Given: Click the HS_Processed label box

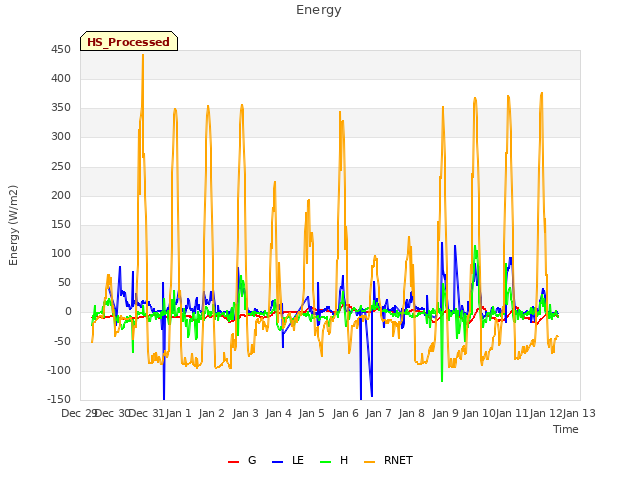Looking at the screenshot, I should (x=129, y=41).
